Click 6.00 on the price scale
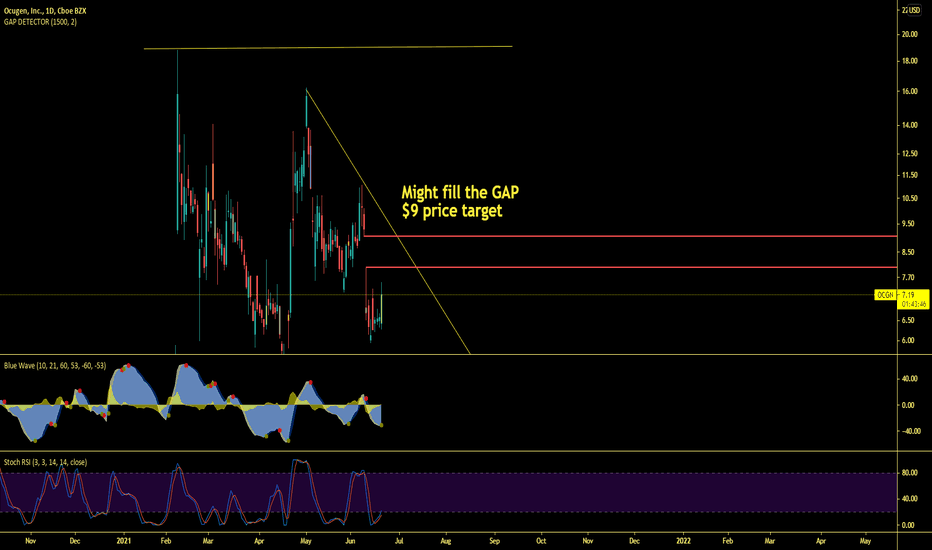Image resolution: width=932 pixels, height=550 pixels. [908, 341]
